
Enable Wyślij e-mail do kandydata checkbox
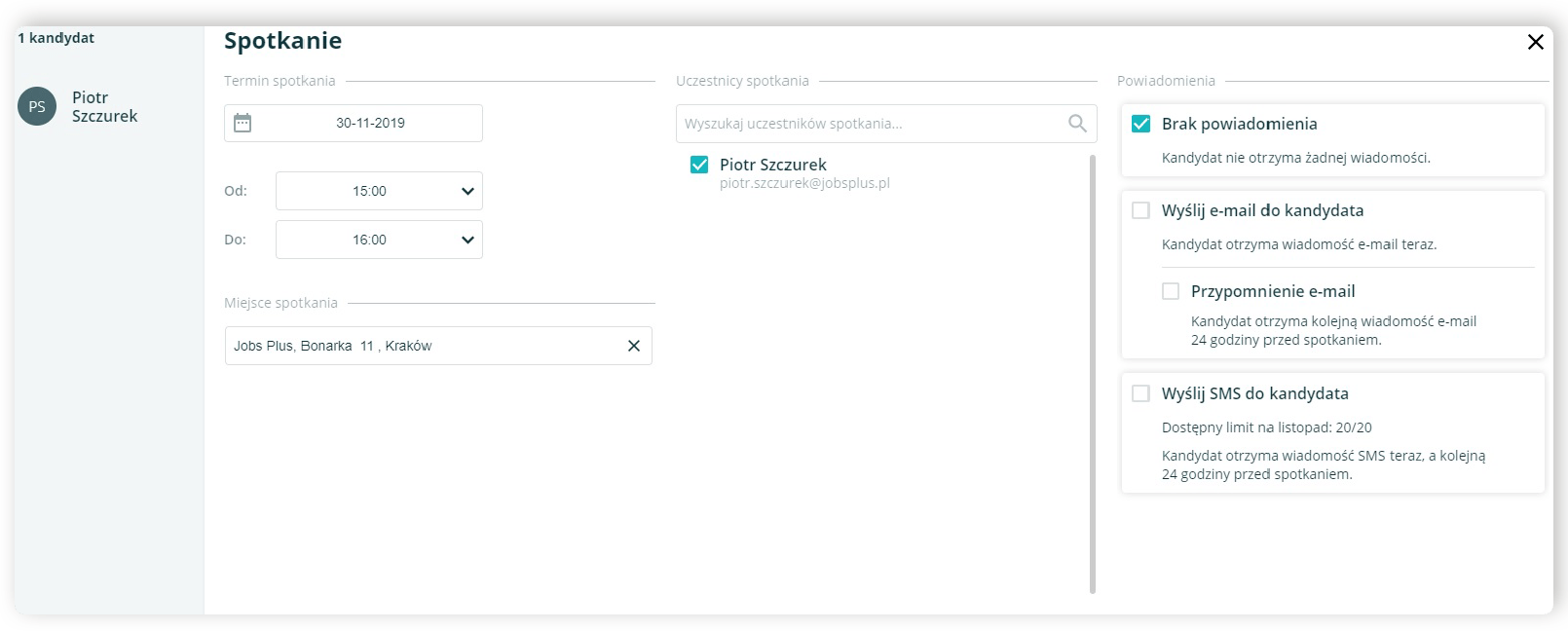1140,210
